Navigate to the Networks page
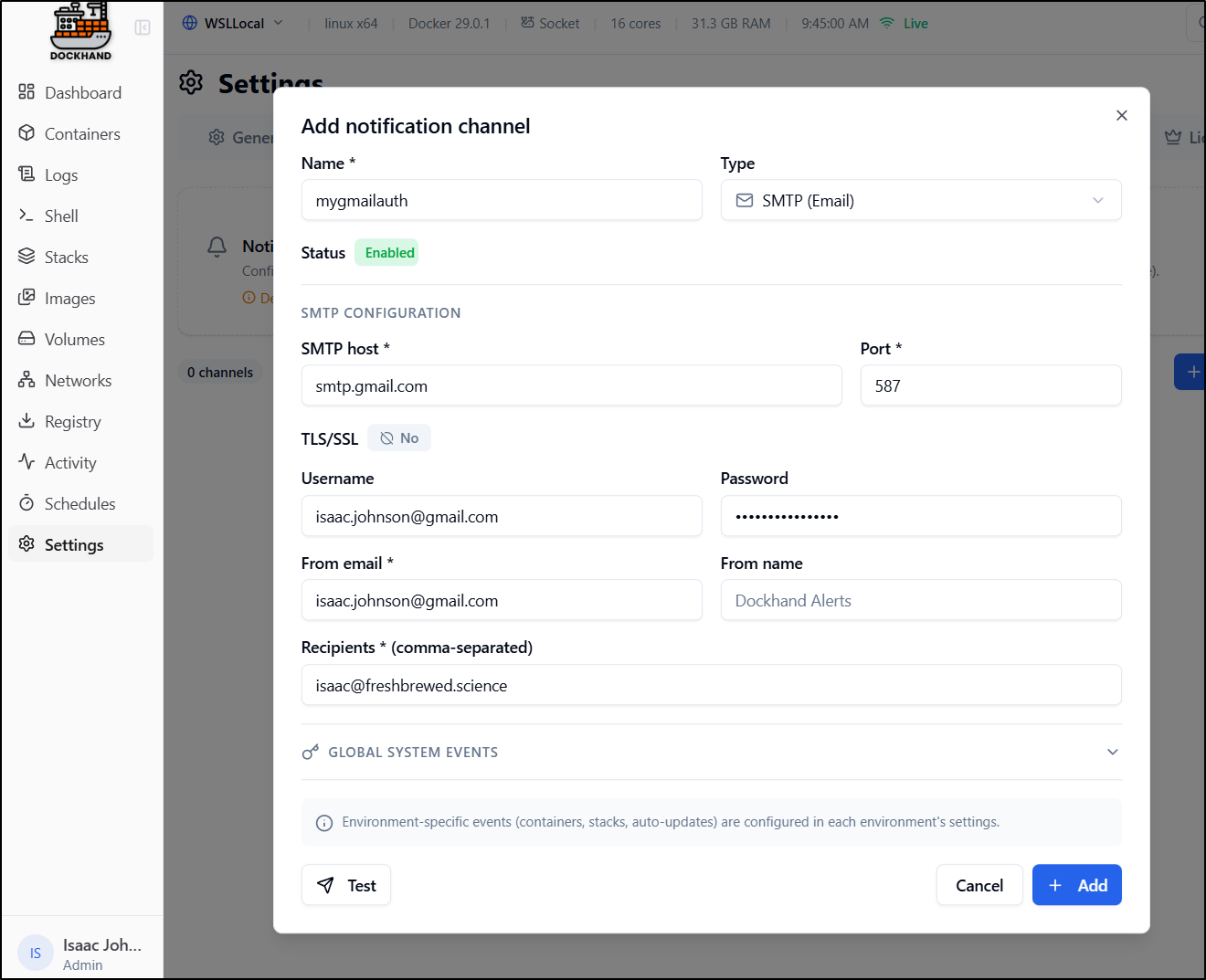The height and width of the screenshot is (980, 1206). (x=78, y=381)
